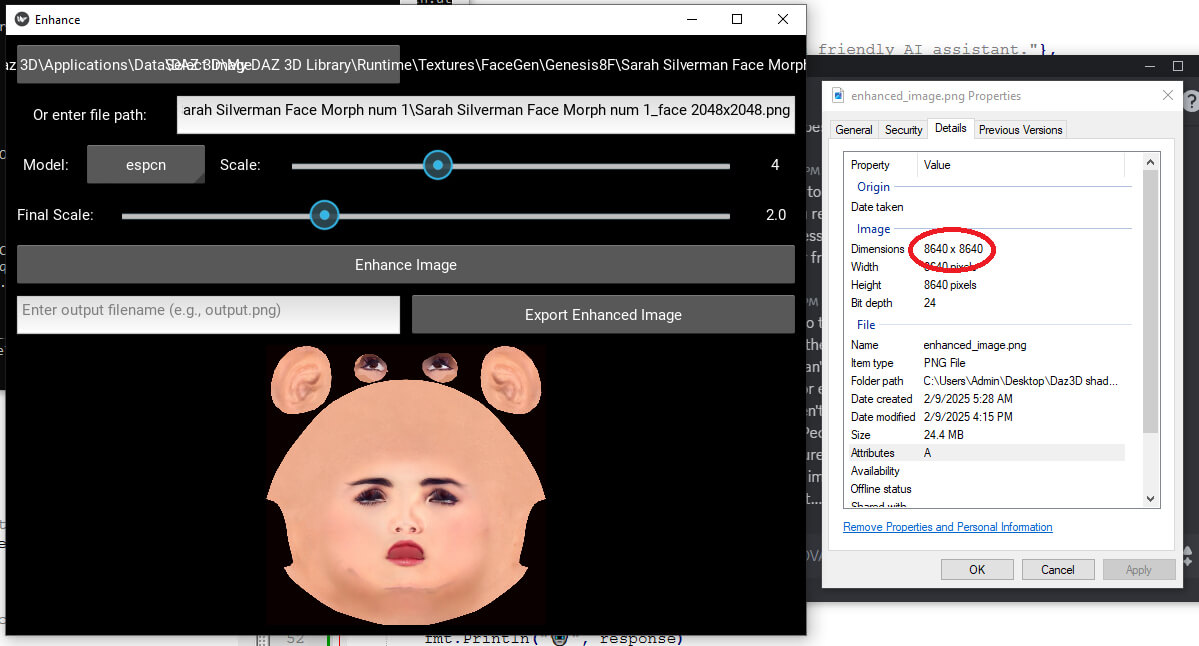Screen dimensions: 1199x646
Task: Click the property list scrollbar down arrow
Action: pyautogui.click(x=1150, y=498)
